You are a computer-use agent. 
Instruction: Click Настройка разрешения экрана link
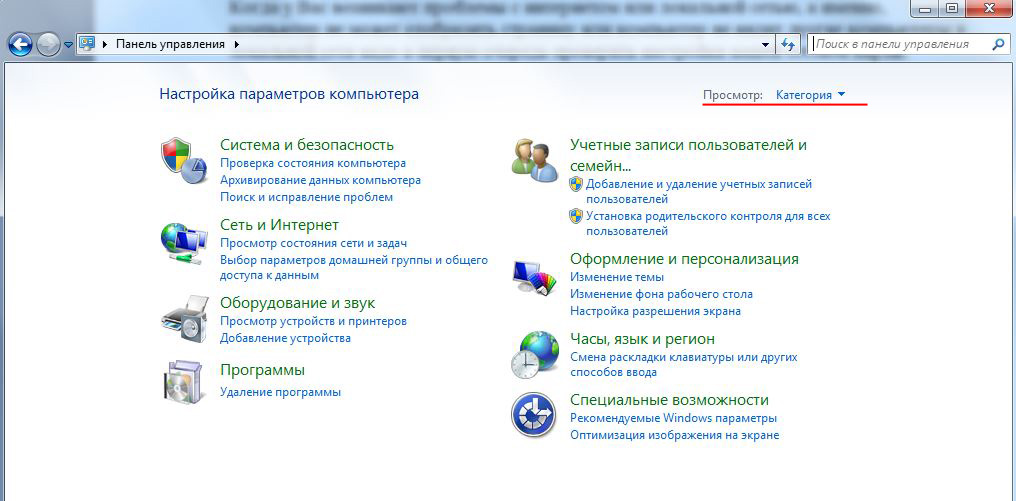coord(655,311)
